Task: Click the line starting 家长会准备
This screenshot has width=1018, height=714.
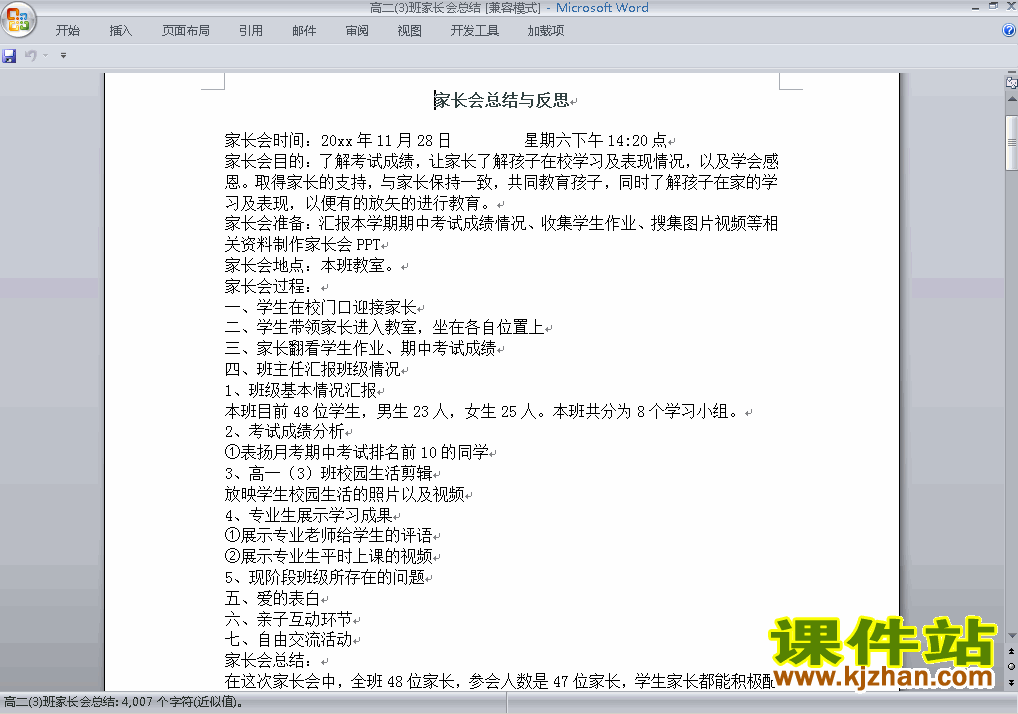Action: point(501,223)
